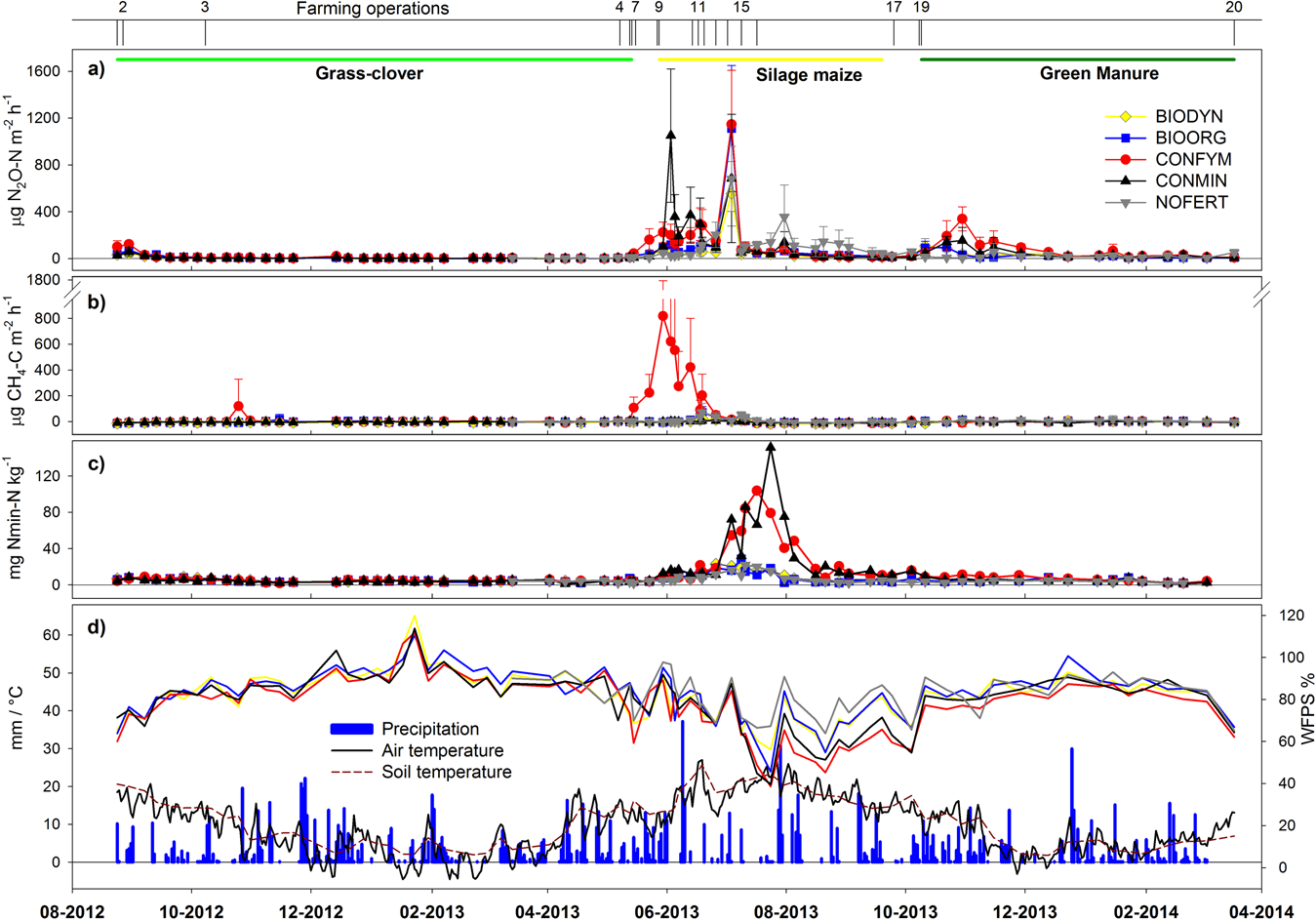Click the 04-2014 x-axis date label
Viewport: 1316px width, 920px height.
pyautogui.click(x=1262, y=910)
